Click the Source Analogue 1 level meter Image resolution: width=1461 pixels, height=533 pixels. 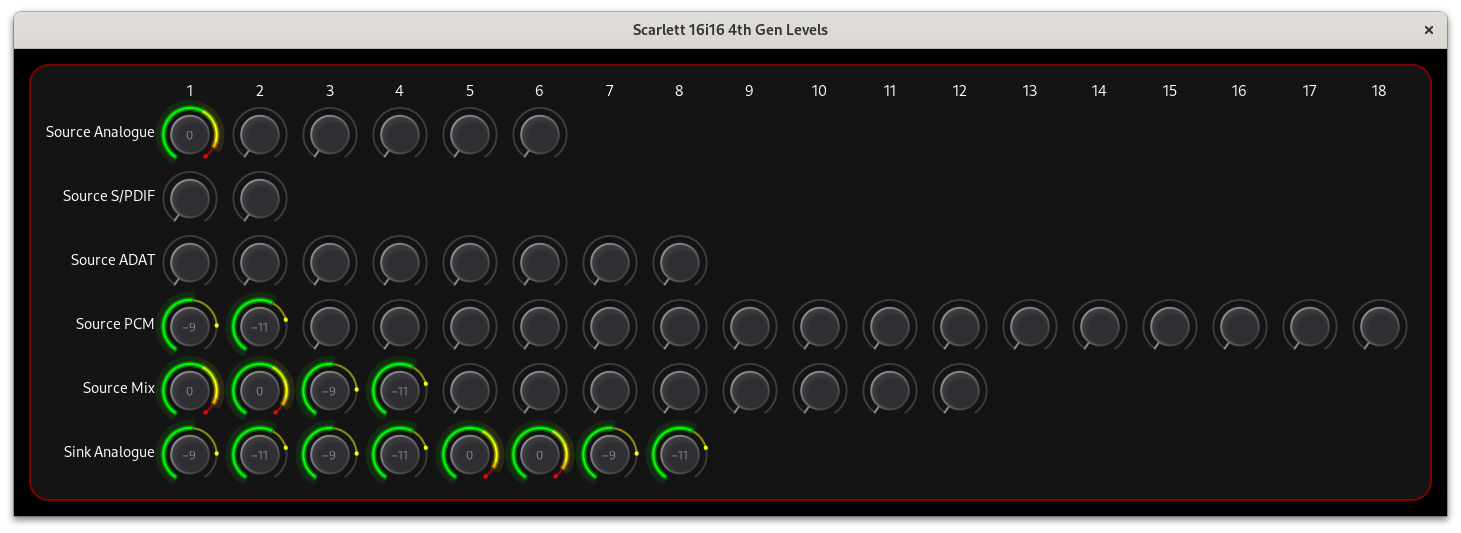tap(190, 133)
